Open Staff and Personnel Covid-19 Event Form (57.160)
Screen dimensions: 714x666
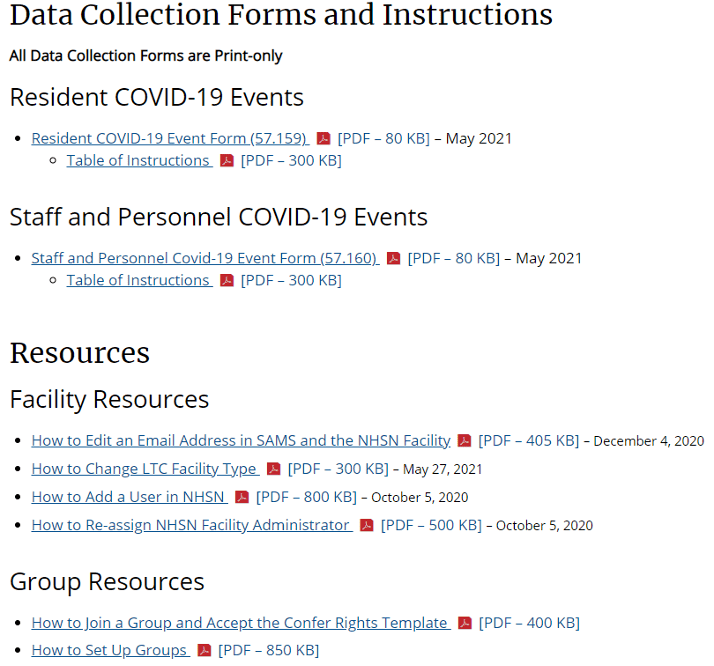pyautogui.click(x=203, y=259)
